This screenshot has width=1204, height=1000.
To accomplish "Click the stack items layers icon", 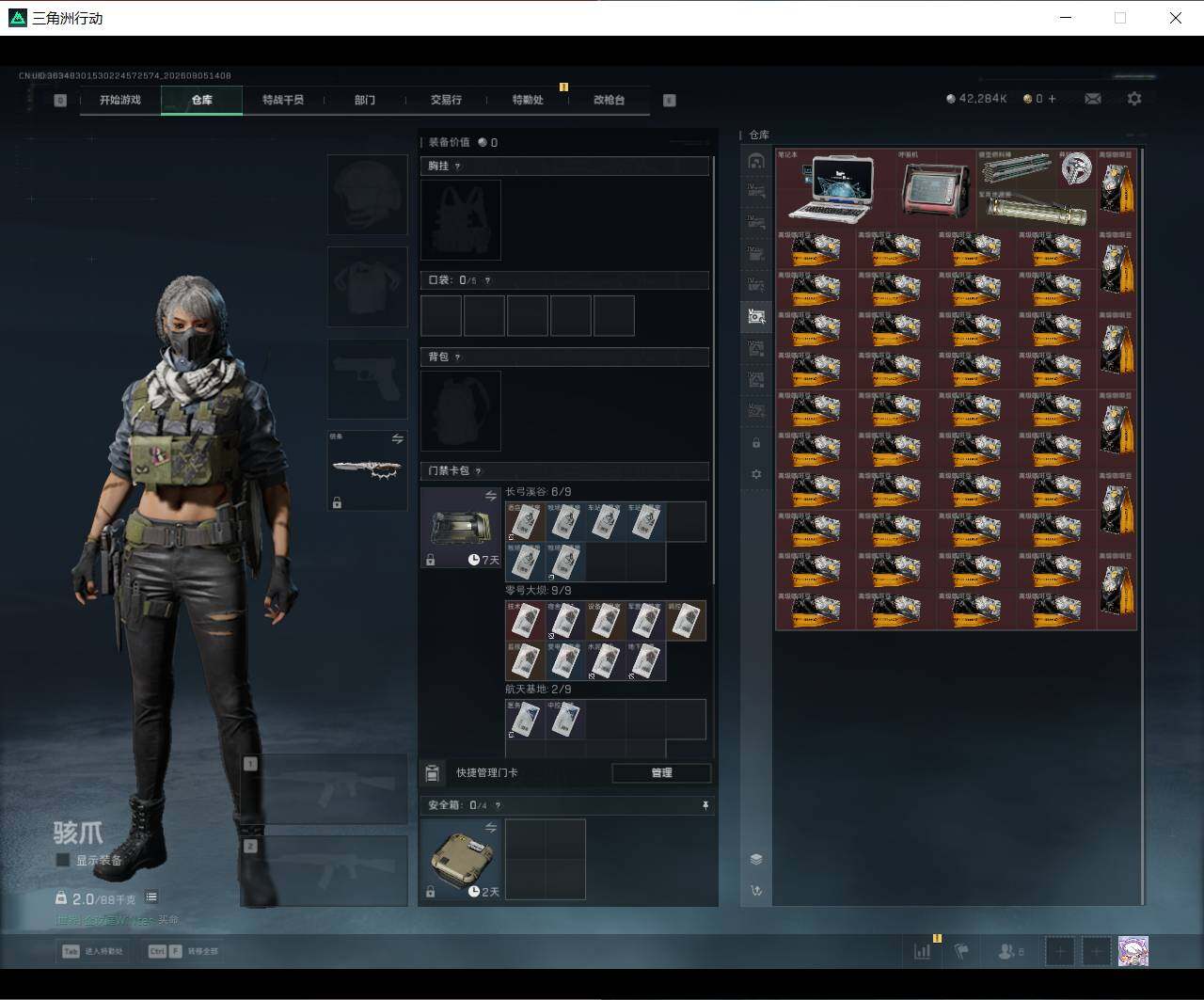I will [756, 859].
